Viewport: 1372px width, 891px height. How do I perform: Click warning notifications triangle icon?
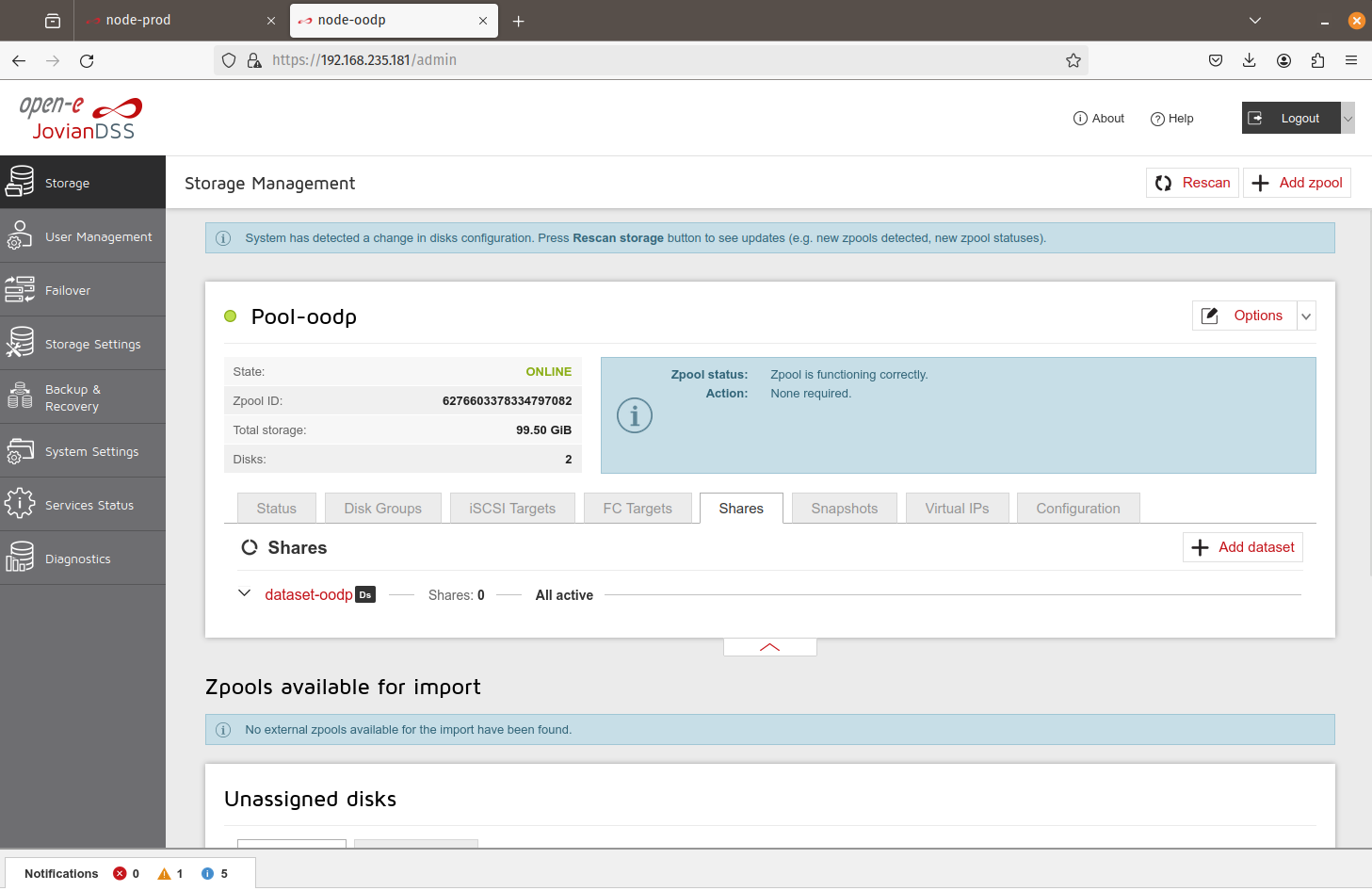(x=164, y=873)
